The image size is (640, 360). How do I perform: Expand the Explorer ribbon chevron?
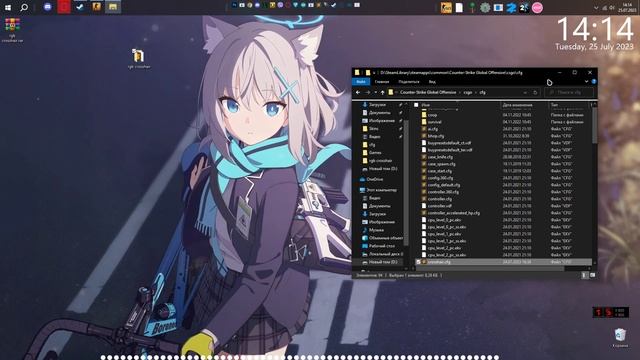pyautogui.click(x=586, y=82)
